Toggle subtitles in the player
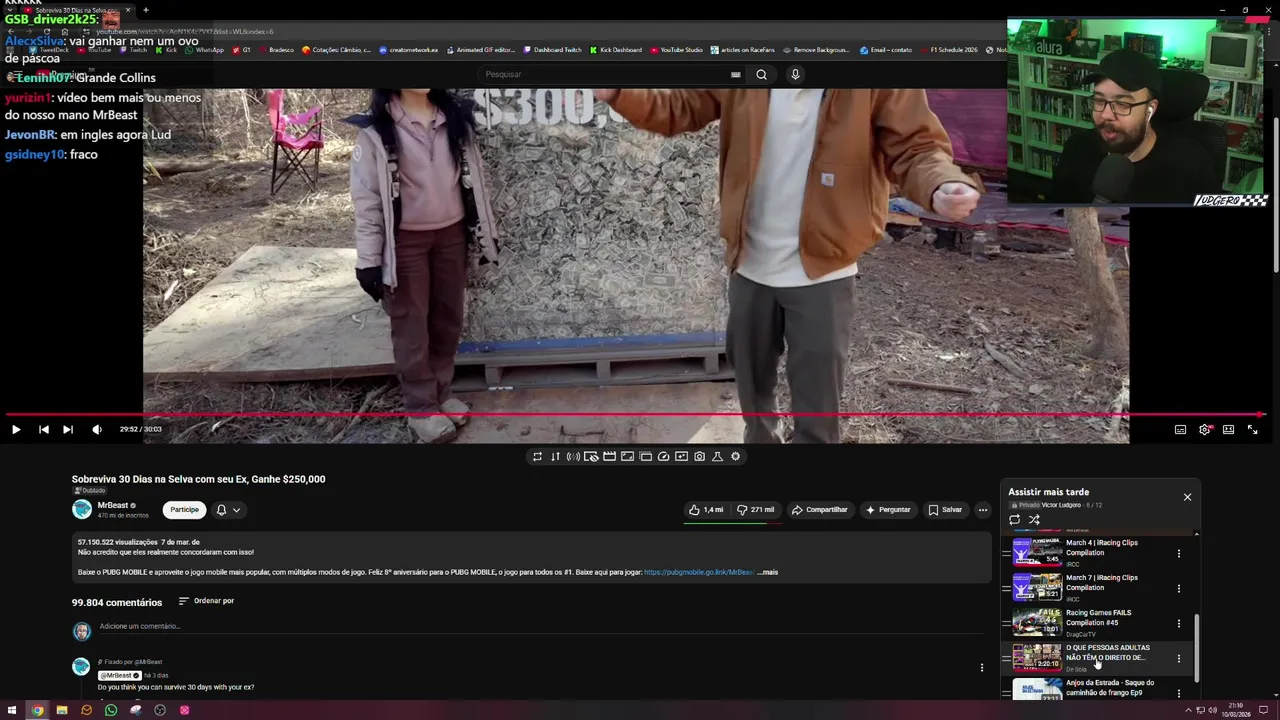1280x720 pixels. (1180, 429)
